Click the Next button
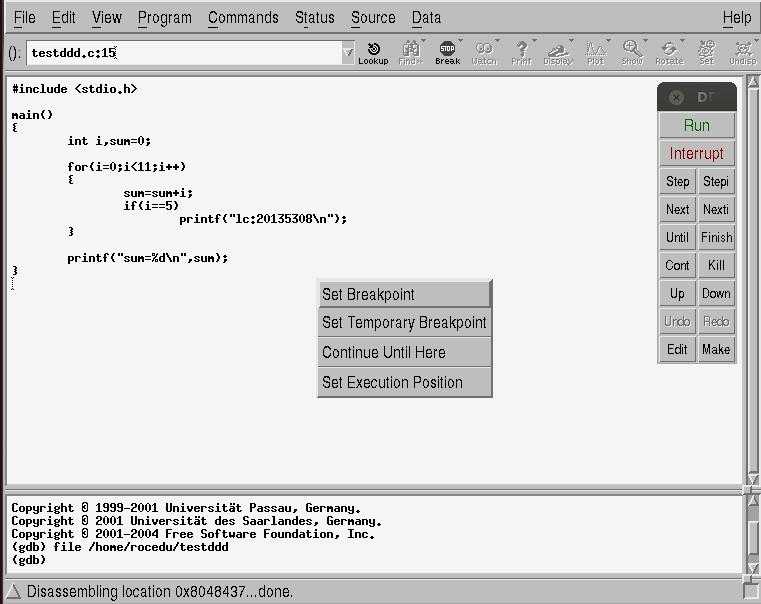761x604 pixels. point(678,210)
